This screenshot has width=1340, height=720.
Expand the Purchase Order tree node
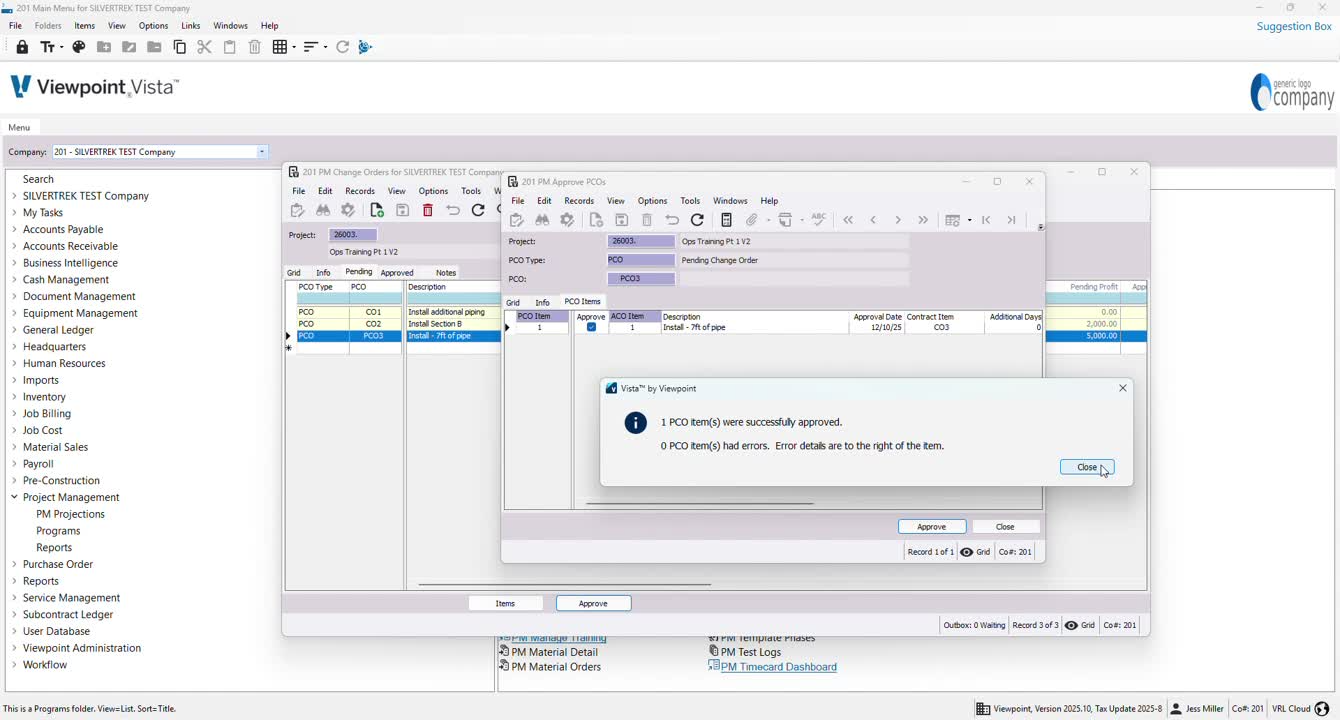tap(14, 564)
